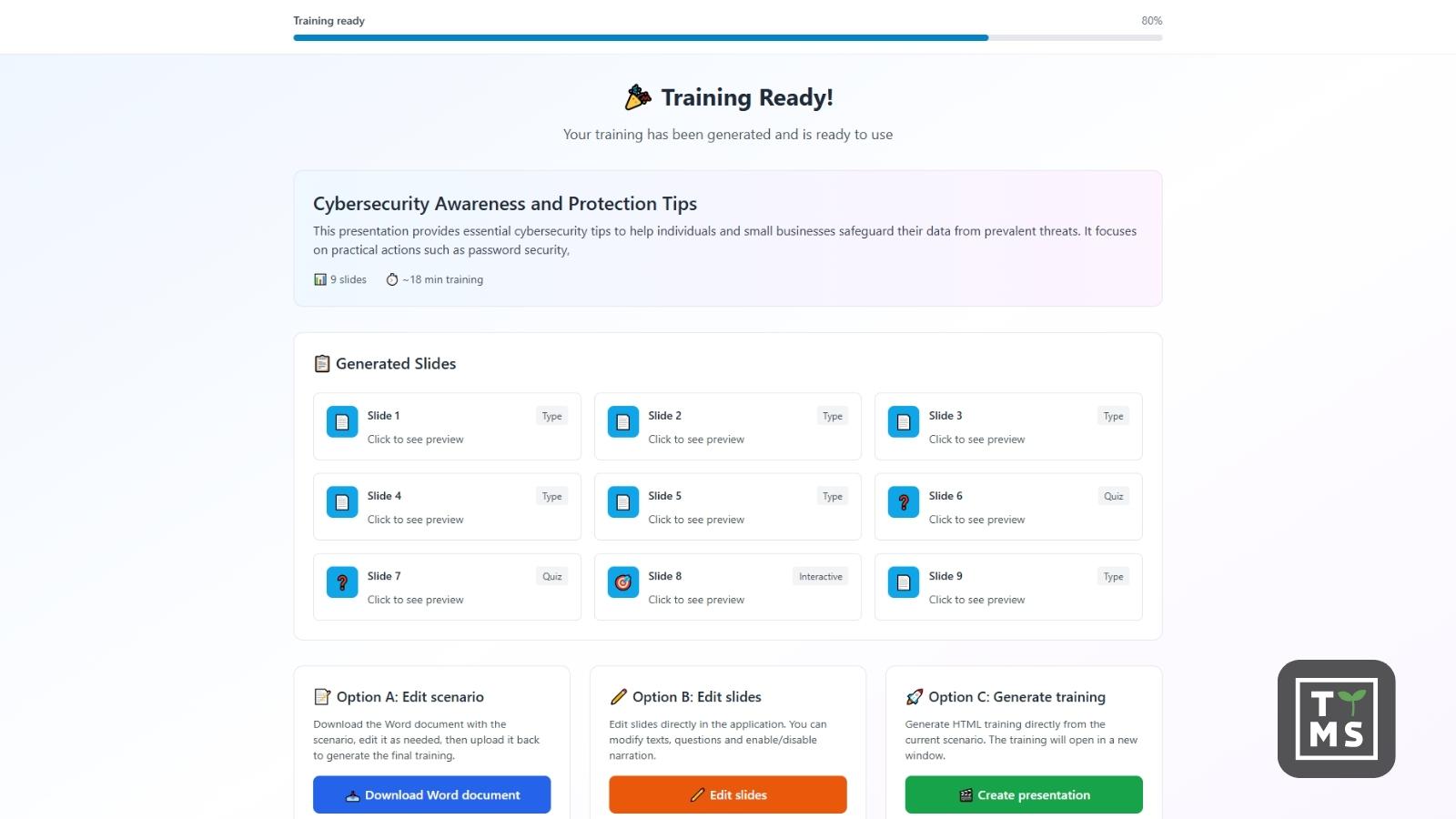Click the Type tag on Slide 9

[1114, 577]
